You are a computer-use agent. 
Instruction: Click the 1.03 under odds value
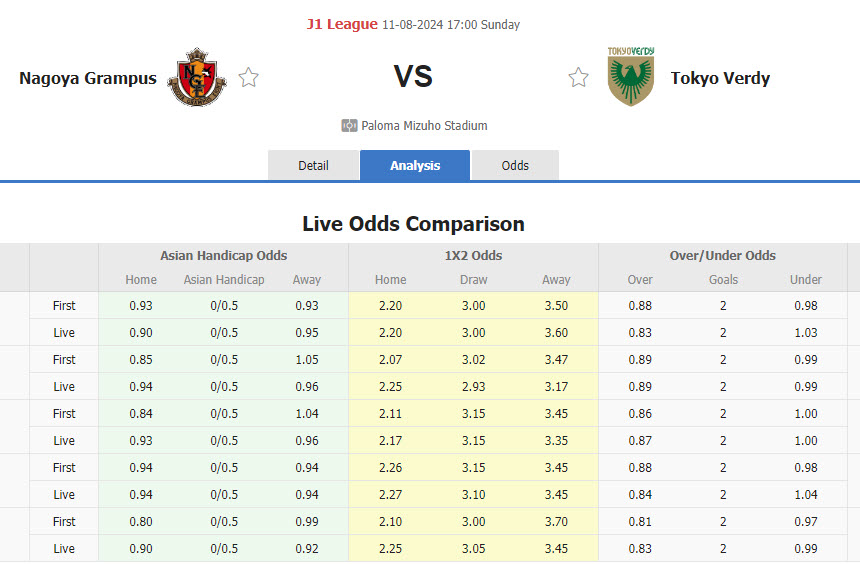click(x=806, y=332)
